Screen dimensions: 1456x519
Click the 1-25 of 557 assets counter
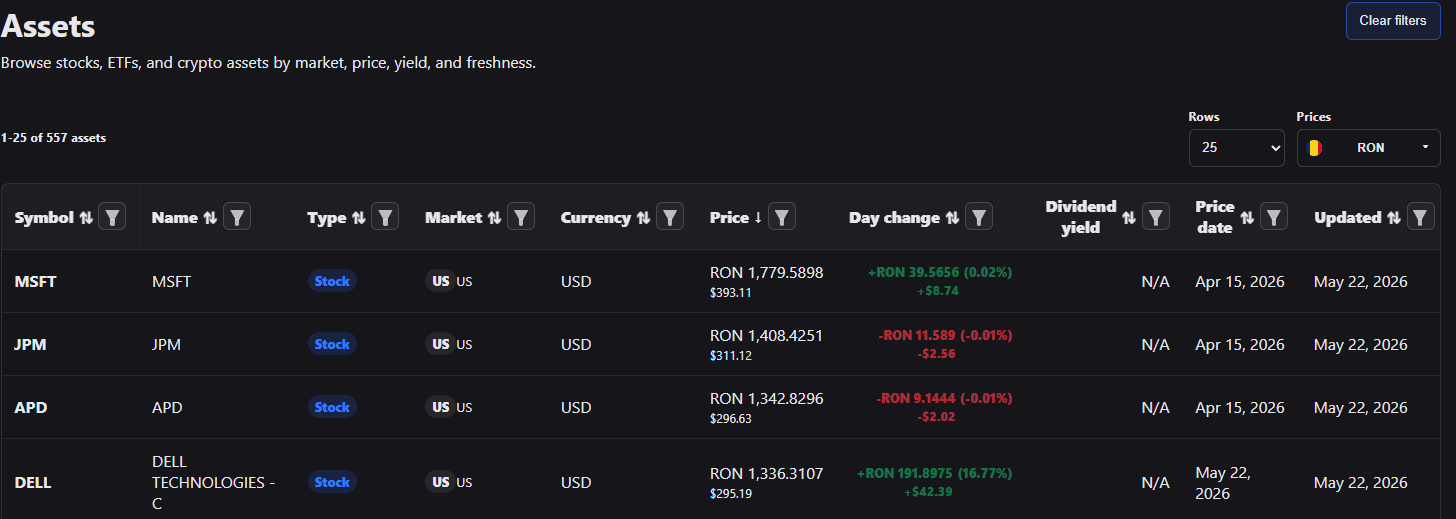(x=54, y=138)
